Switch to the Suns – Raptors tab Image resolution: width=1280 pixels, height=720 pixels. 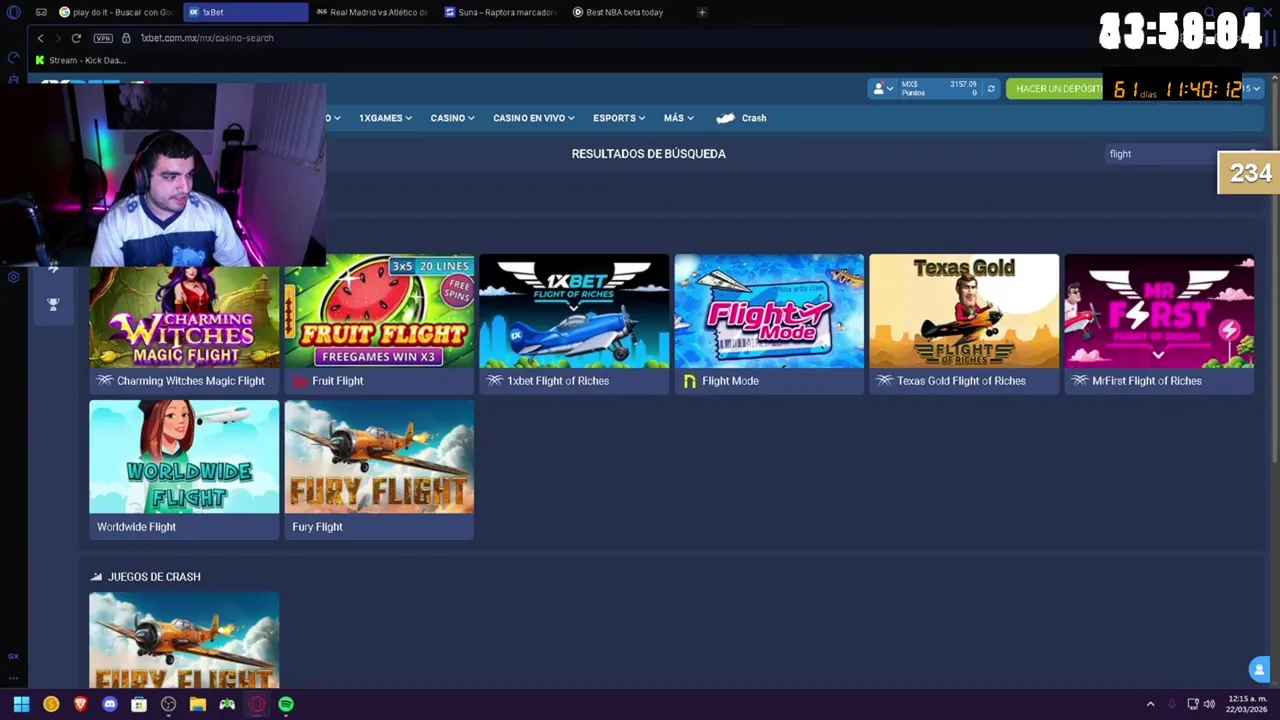click(x=500, y=12)
